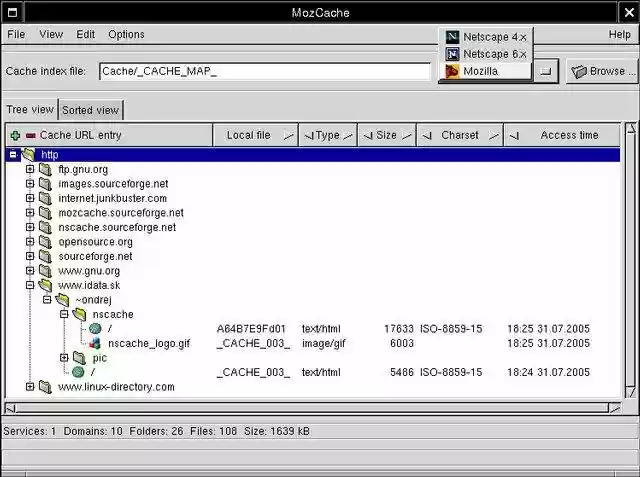
Task: Collapse the www.idata.sk node
Action: 30,285
